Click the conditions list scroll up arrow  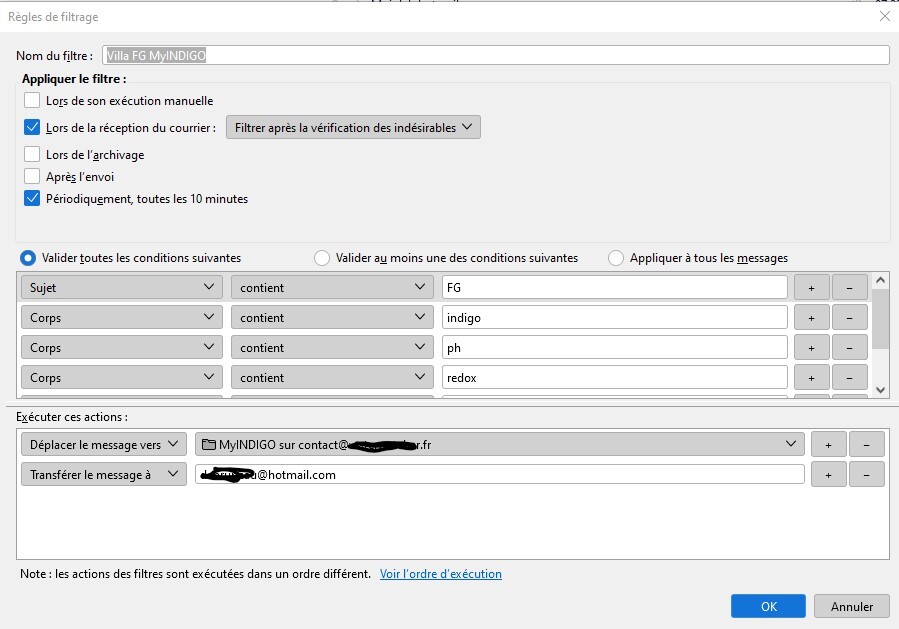pos(881,280)
